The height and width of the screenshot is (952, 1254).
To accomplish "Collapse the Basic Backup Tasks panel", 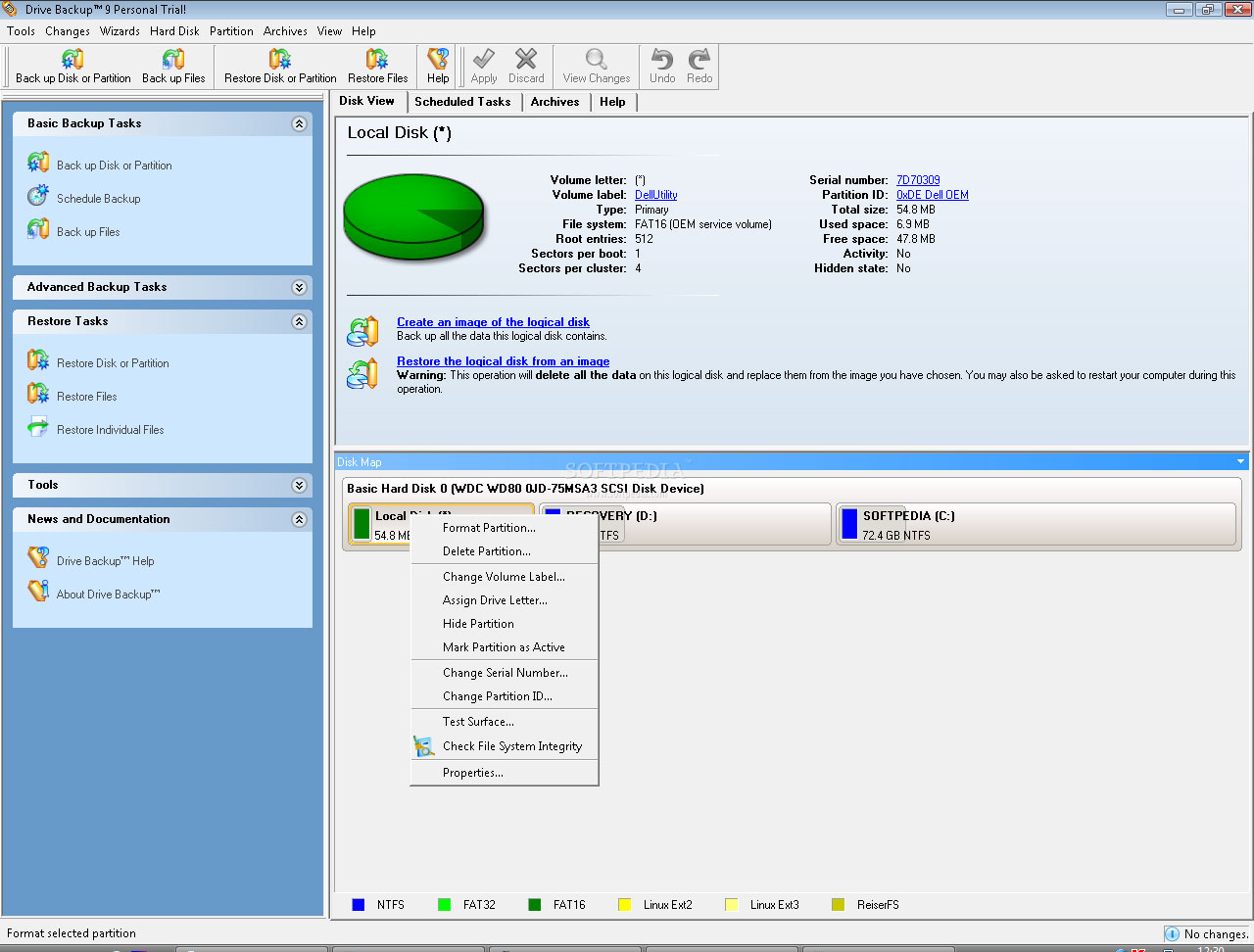I will click(x=299, y=124).
